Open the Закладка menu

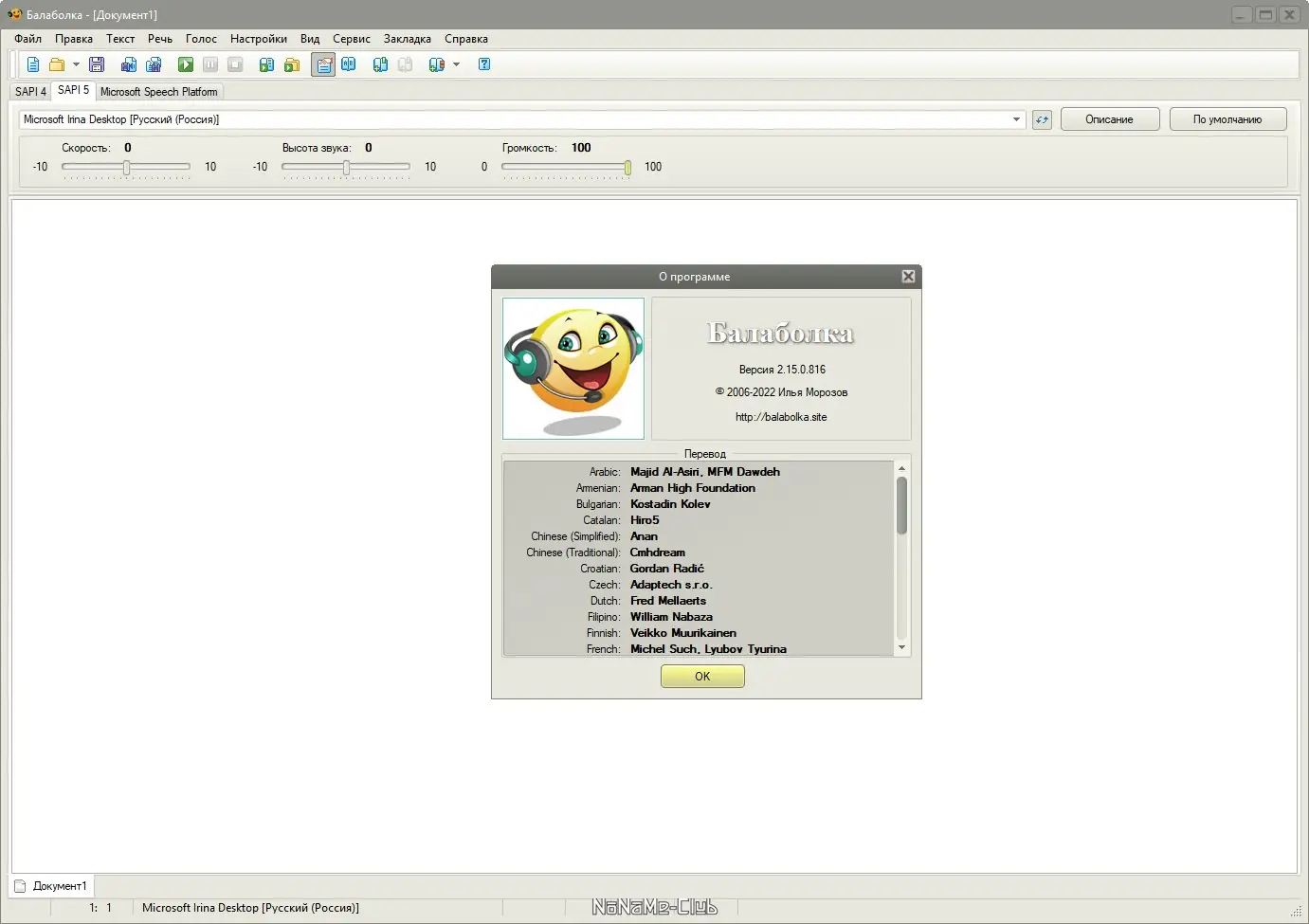click(x=408, y=39)
